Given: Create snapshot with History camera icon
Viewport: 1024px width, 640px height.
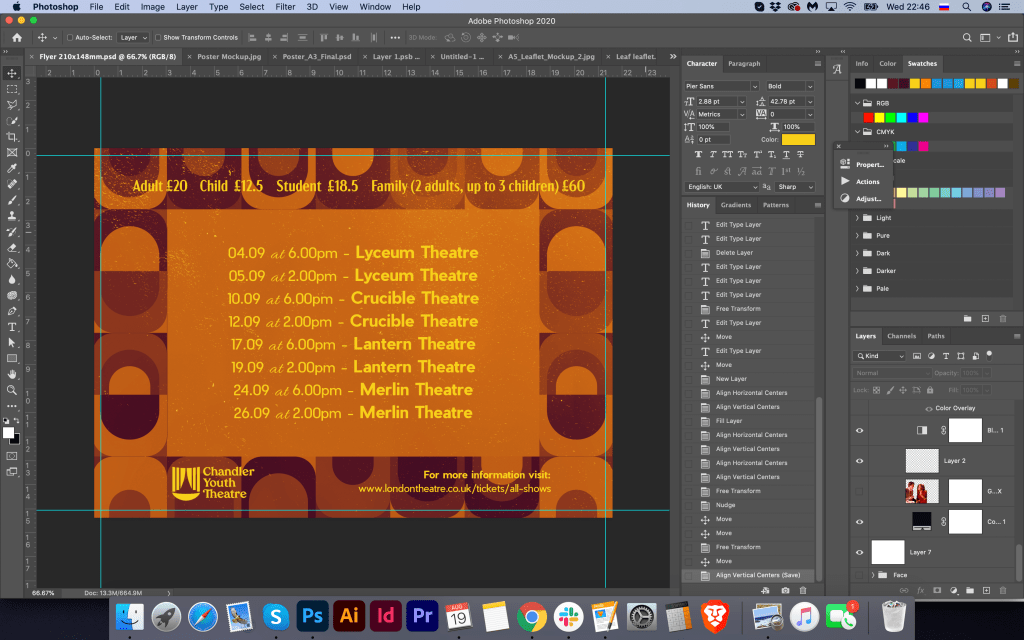Looking at the screenshot, I should 785,591.
